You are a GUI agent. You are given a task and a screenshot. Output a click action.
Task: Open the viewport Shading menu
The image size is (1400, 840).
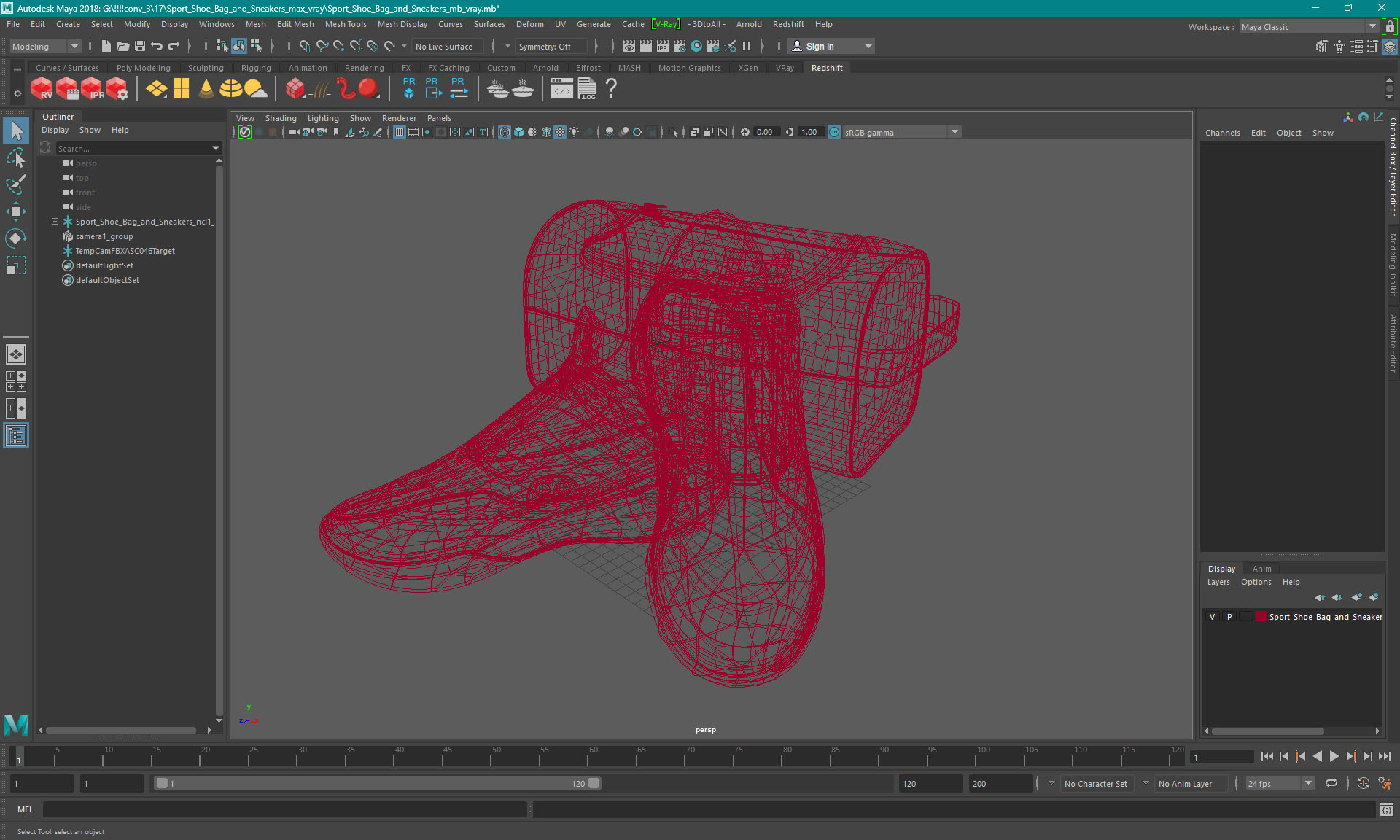coord(281,118)
